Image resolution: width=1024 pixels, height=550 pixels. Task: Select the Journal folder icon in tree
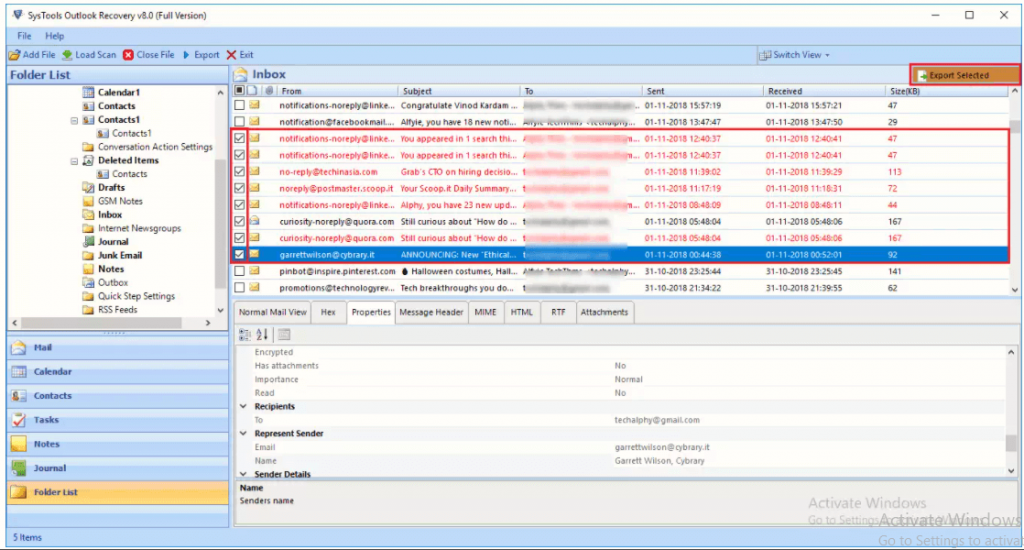pyautogui.click(x=88, y=242)
